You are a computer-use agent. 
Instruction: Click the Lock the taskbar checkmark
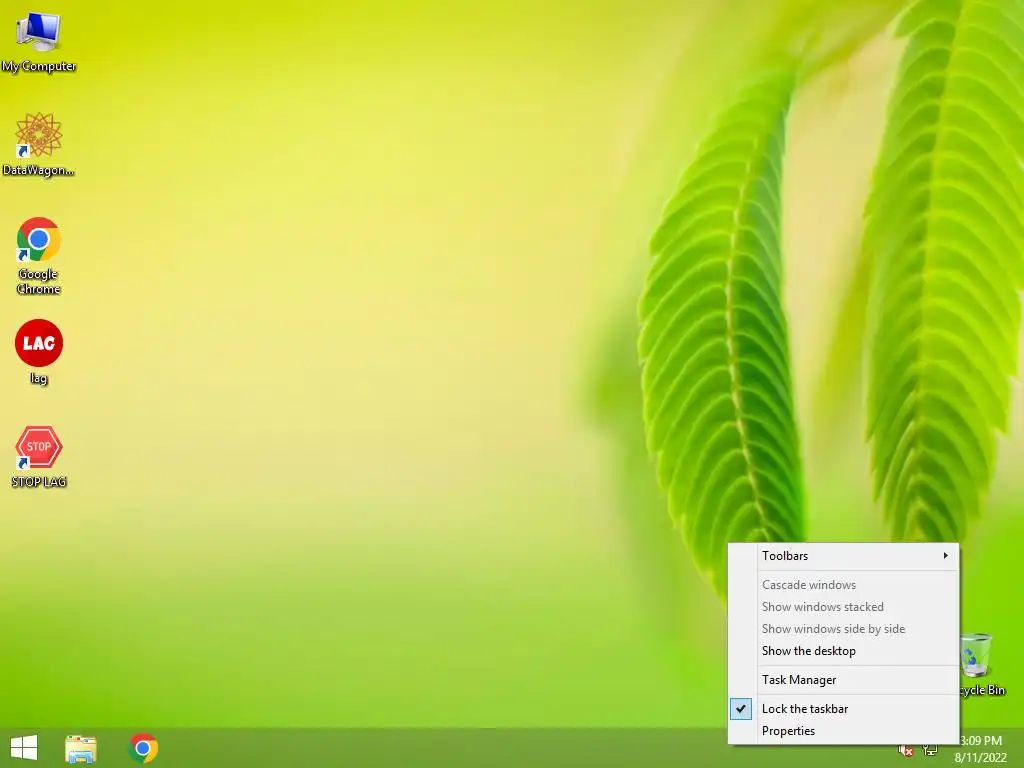(x=741, y=709)
